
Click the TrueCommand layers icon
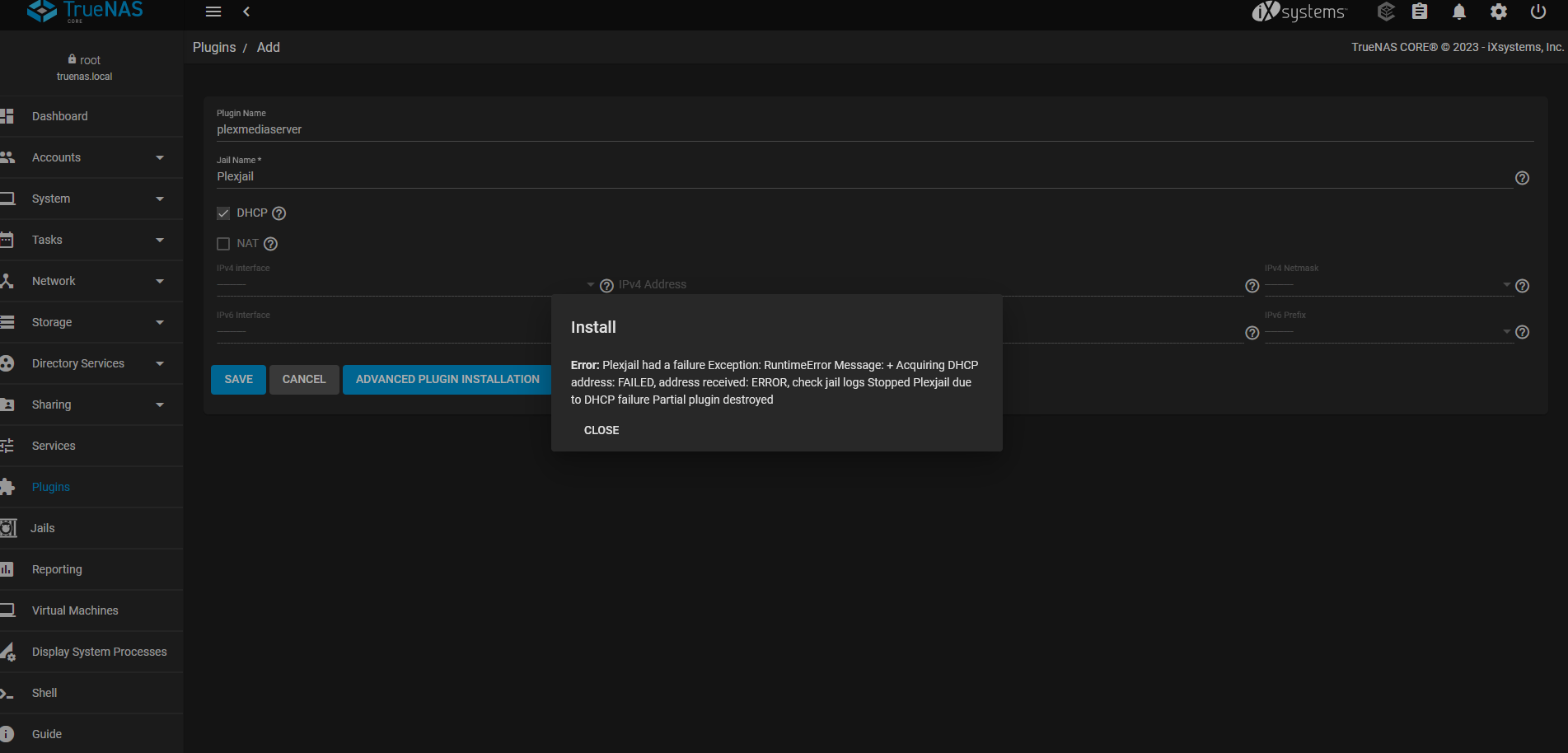(x=1386, y=12)
